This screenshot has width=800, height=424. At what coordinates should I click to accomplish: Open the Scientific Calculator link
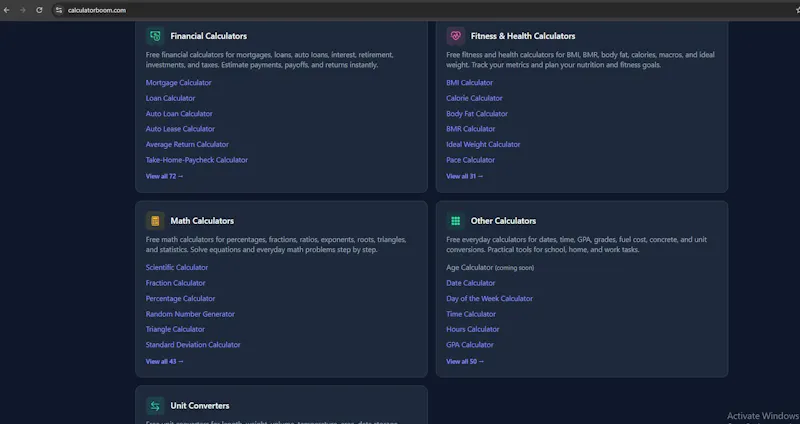[x=177, y=267]
